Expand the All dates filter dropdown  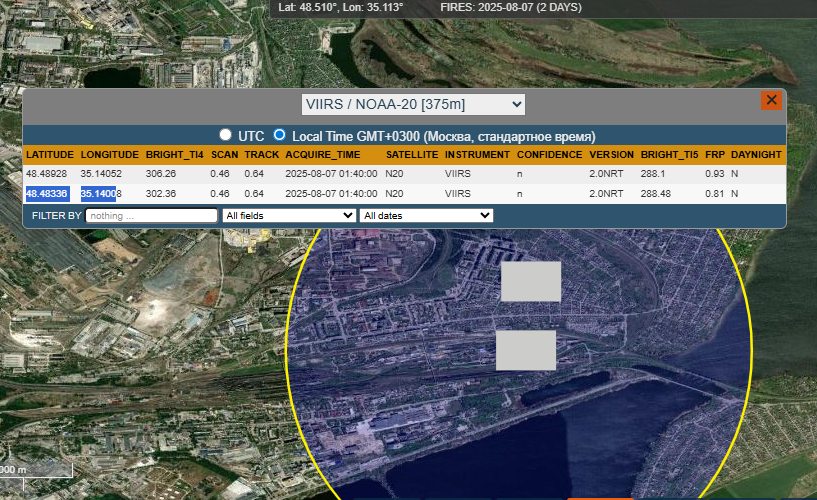click(x=427, y=215)
